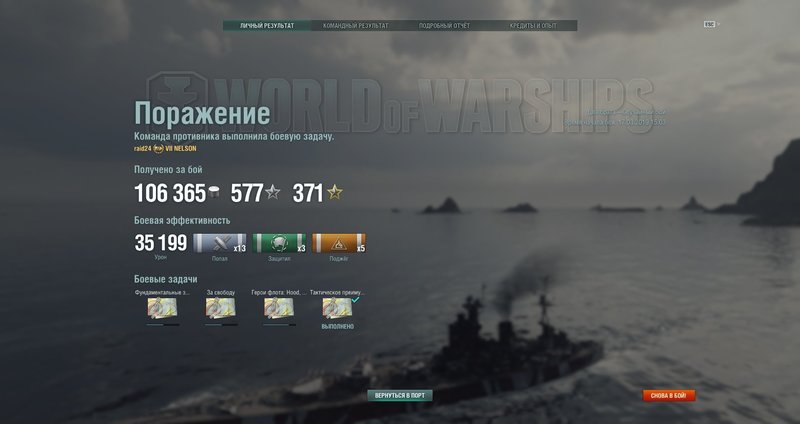Open the 'Подробный отчёт' tab

(x=444, y=26)
